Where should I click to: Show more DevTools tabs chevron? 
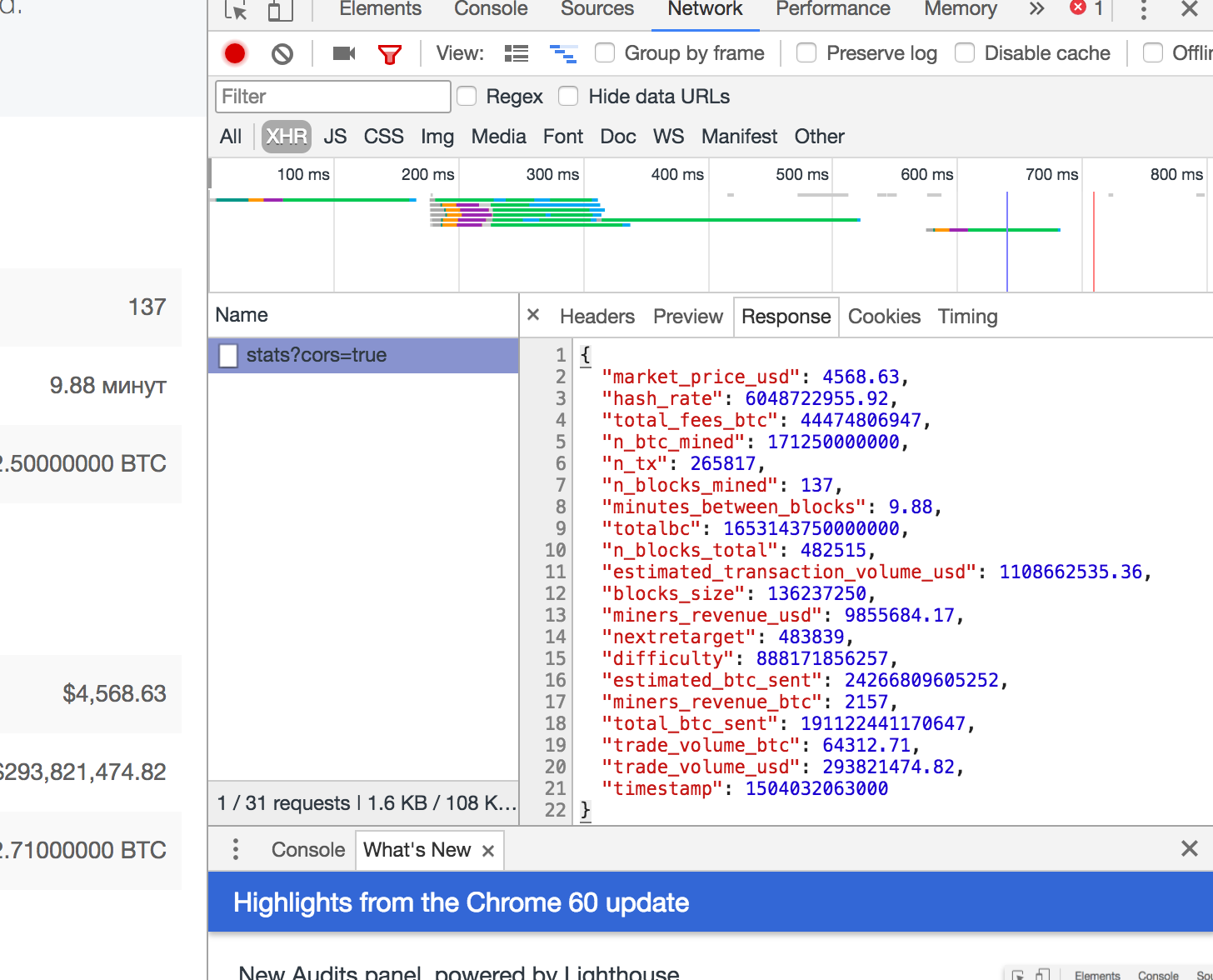pos(1036,9)
